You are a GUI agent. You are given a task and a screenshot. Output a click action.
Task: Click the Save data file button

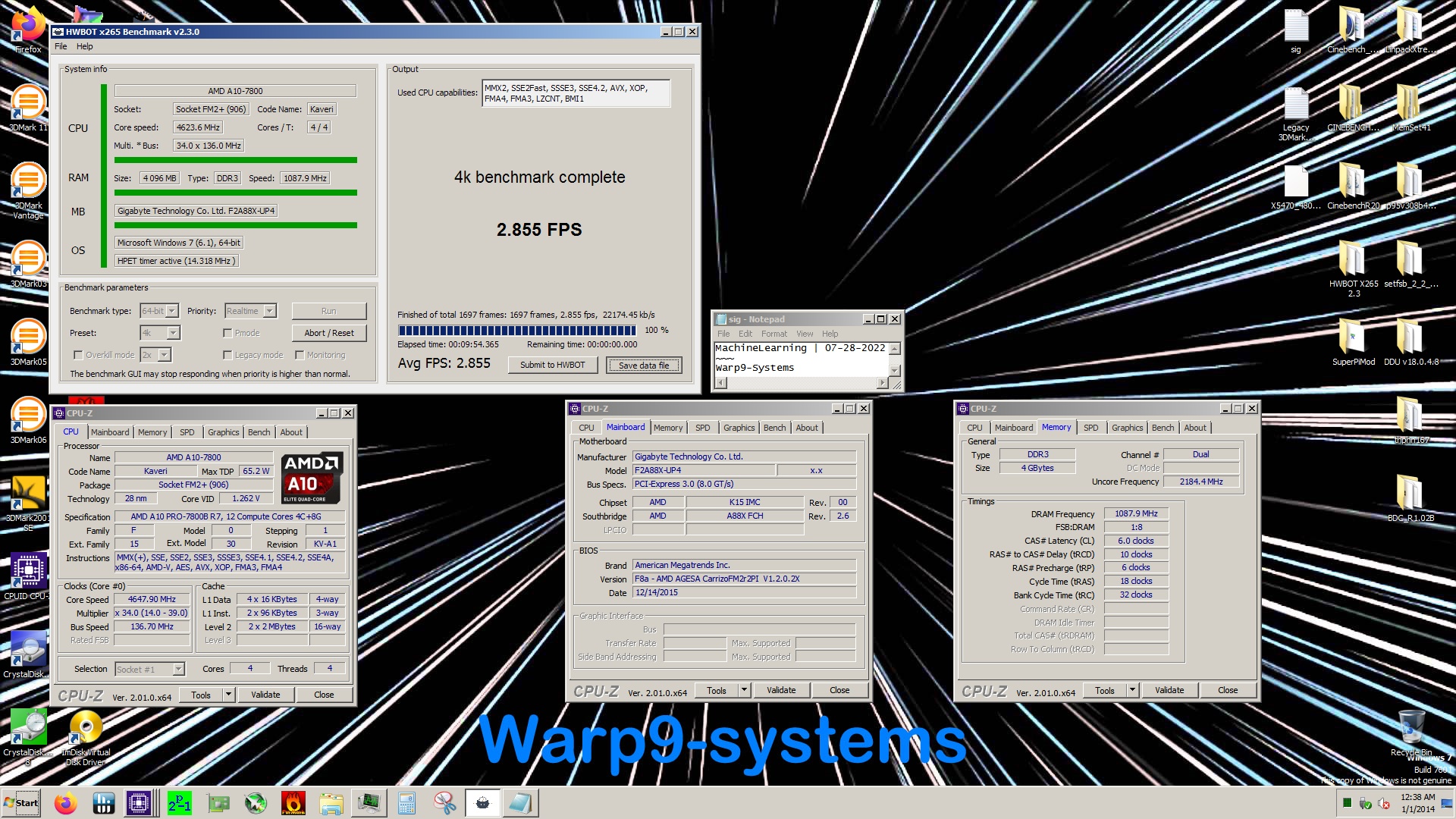click(x=644, y=366)
